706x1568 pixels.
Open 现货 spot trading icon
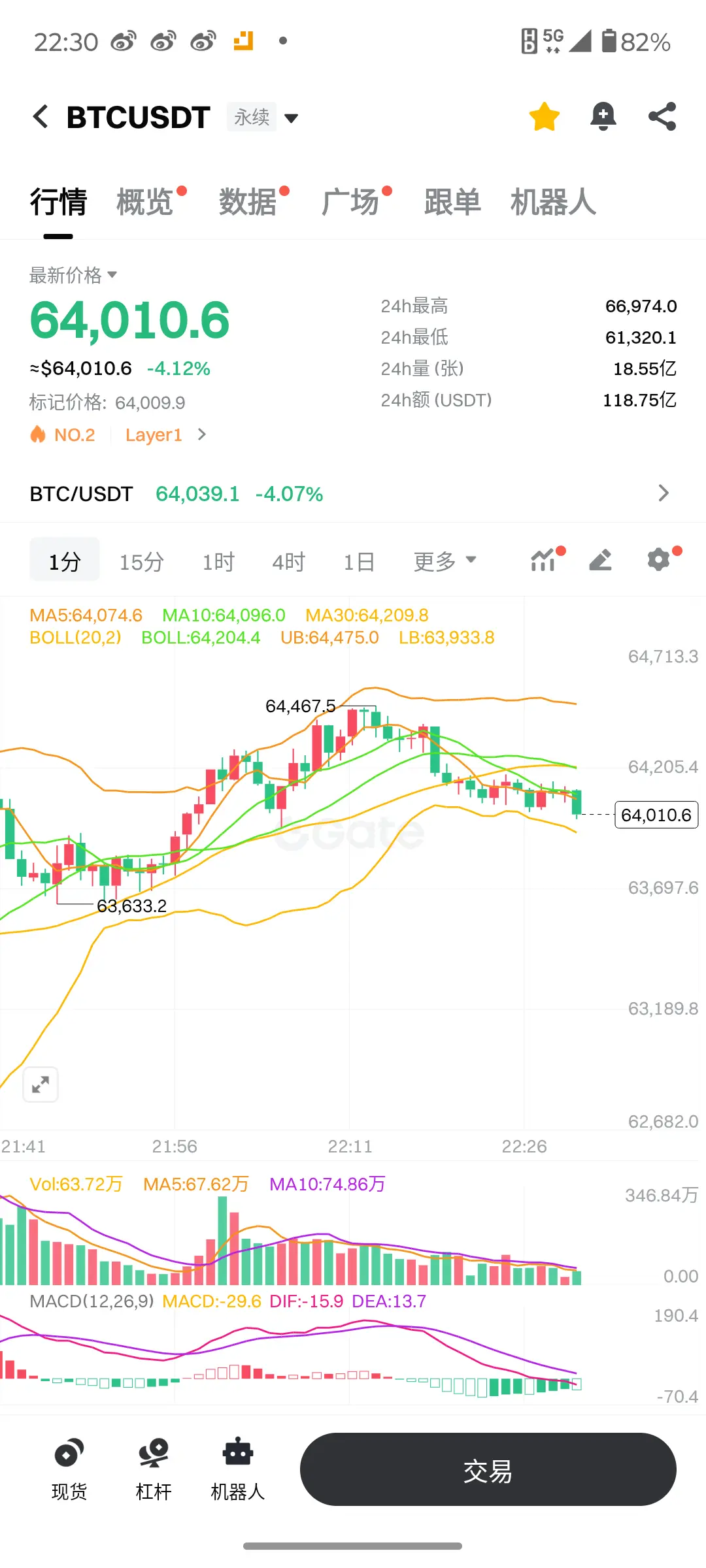pyautogui.click(x=69, y=1470)
